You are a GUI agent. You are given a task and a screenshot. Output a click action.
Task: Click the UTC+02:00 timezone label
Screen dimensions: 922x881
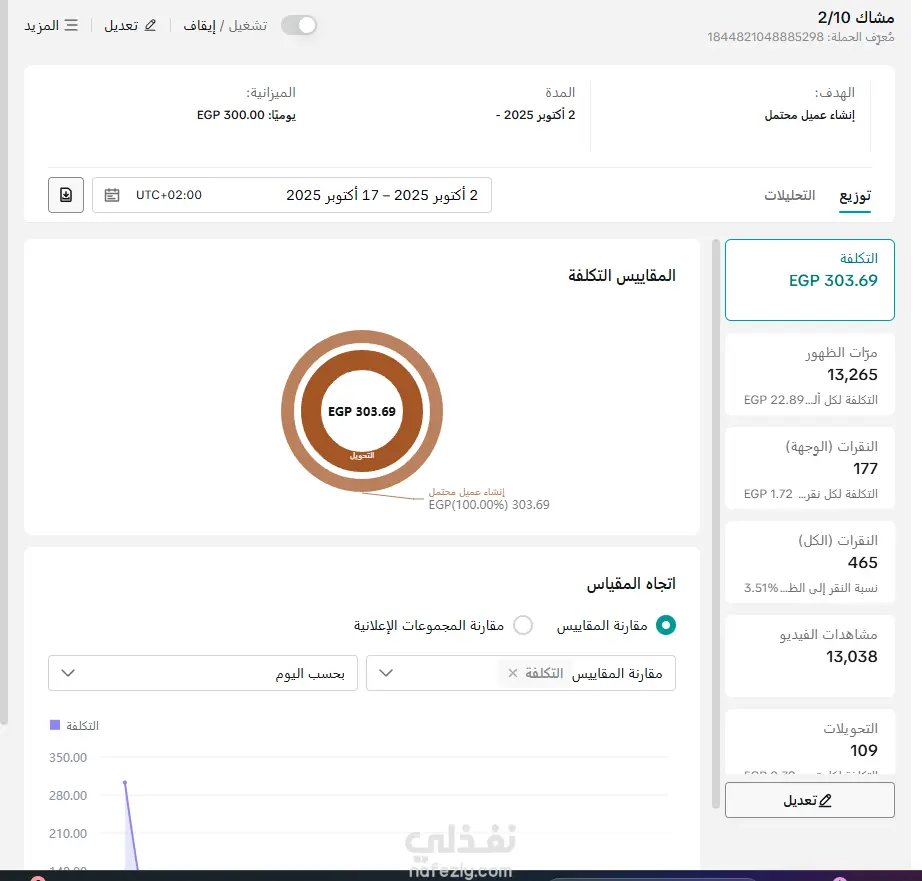[169, 195]
